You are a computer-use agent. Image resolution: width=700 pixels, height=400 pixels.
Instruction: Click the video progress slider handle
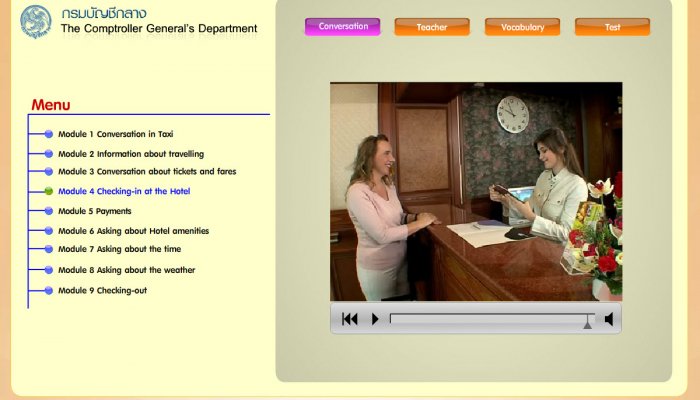coord(588,321)
